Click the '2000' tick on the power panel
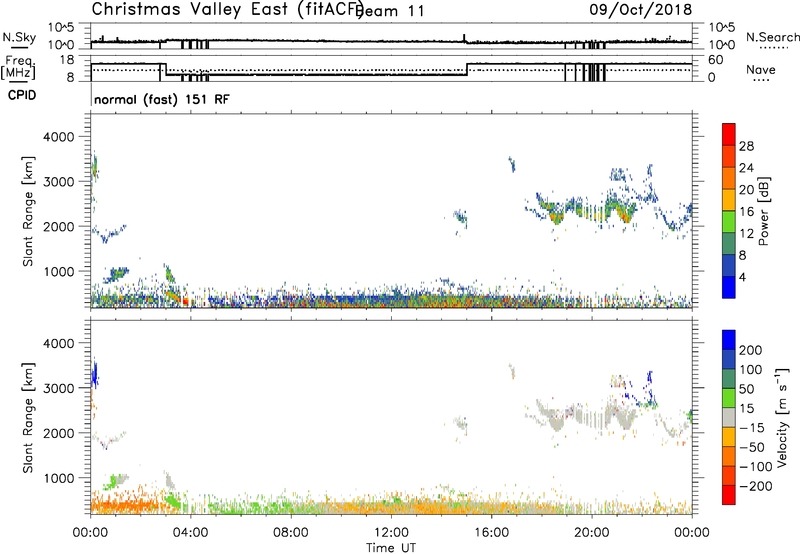The image size is (800, 554). (59, 226)
